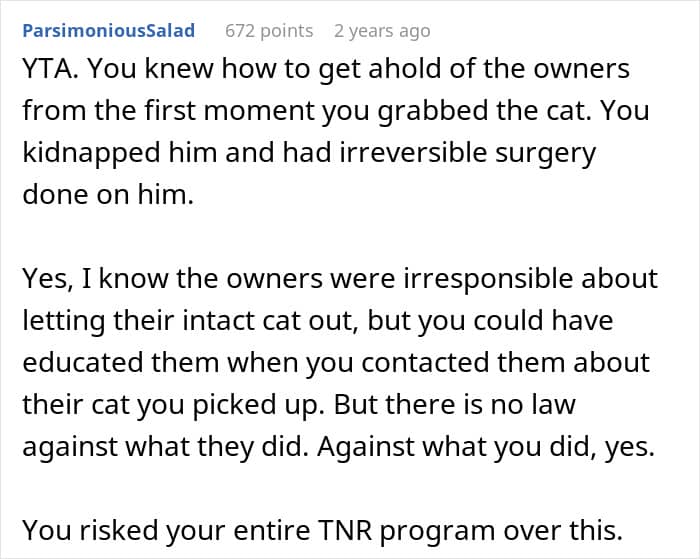The image size is (700, 559).
Task: Click the sentence "Against what you did, yes."
Action: [486, 446]
